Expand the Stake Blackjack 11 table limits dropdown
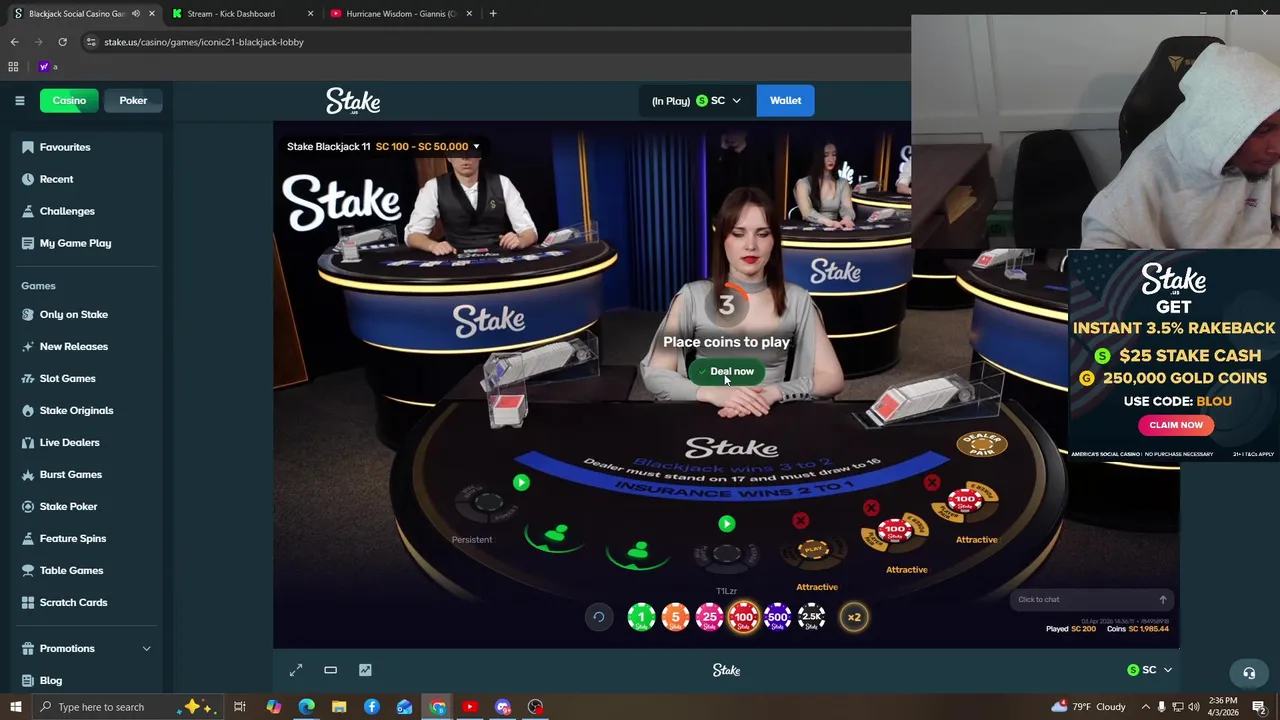 (x=476, y=147)
